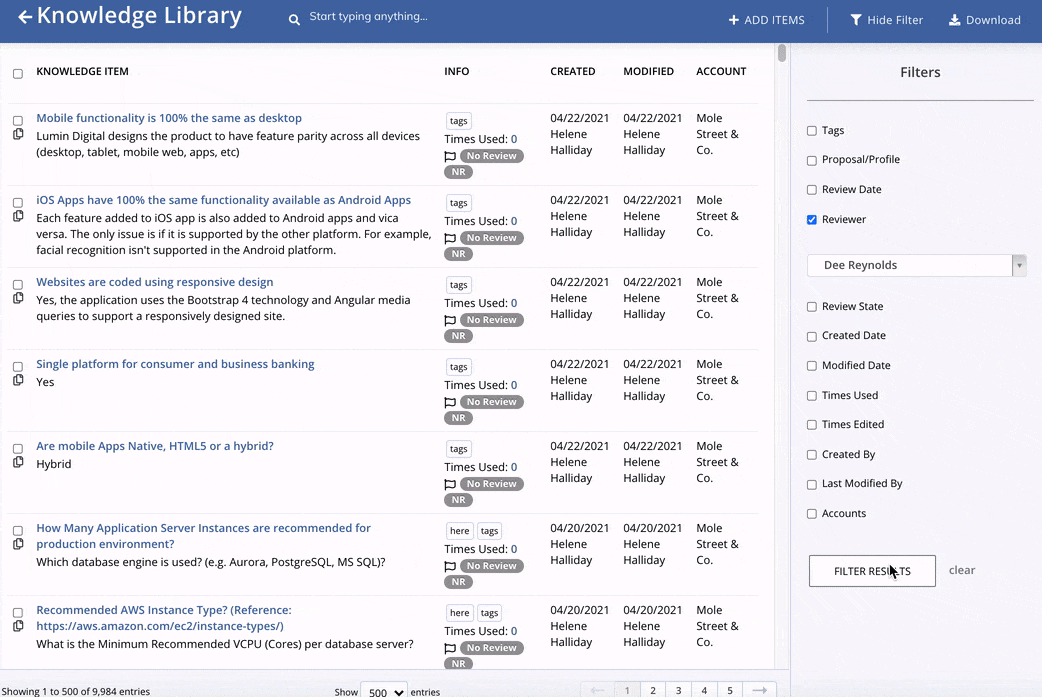Click the 'here' tag in Application Server Instances row
Screen dimensions: 1042x697
tap(459, 531)
